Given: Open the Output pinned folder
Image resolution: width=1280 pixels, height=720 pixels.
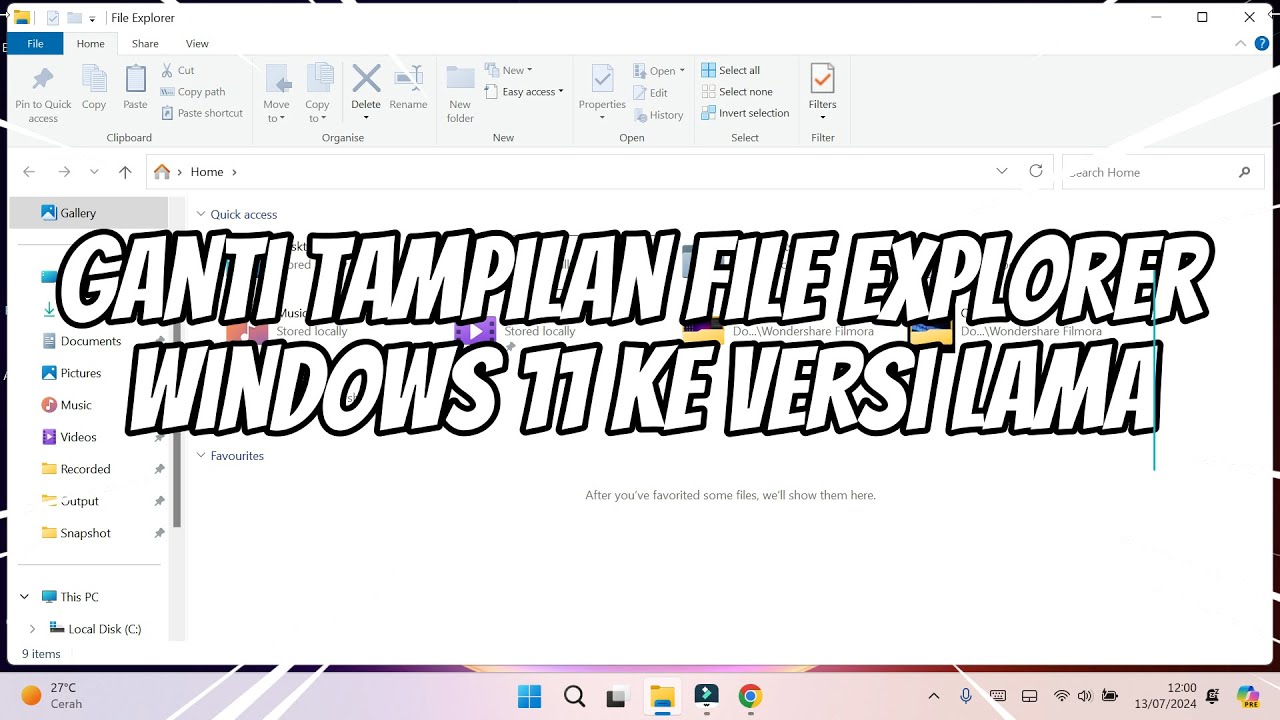Looking at the screenshot, I should click(x=79, y=501).
